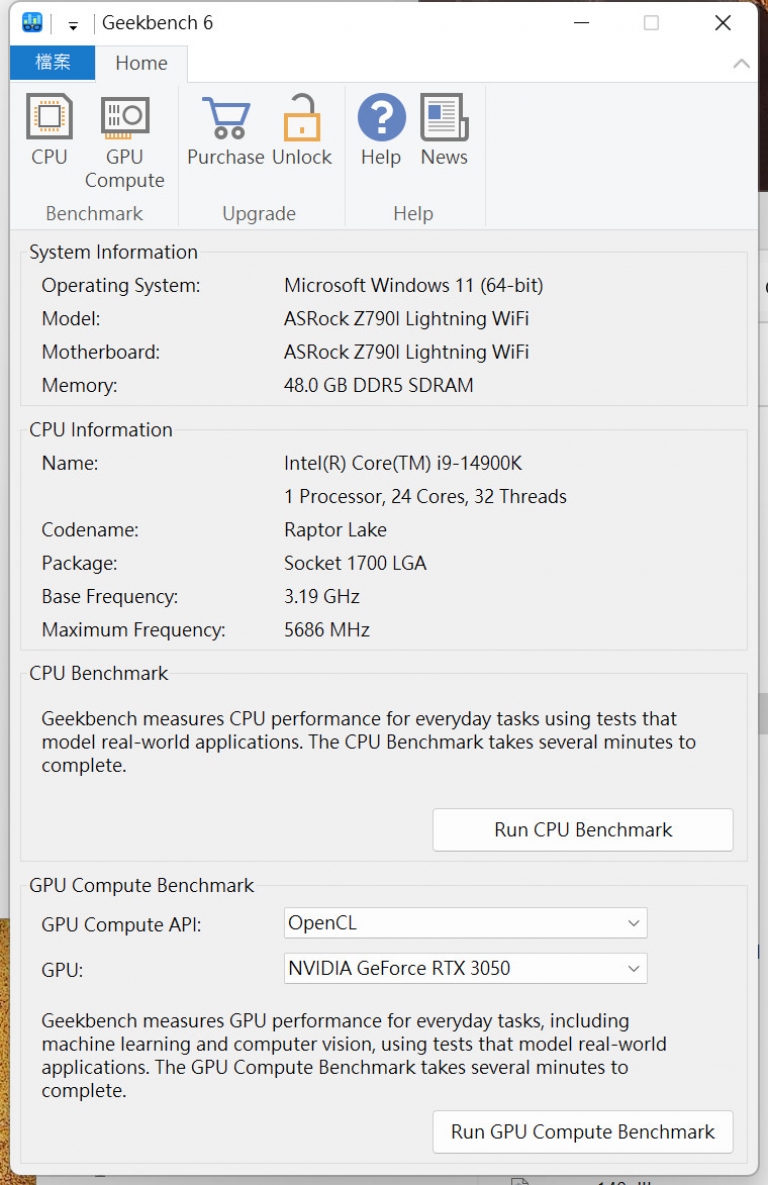
Task: Click Run GPU Compute Benchmark button
Action: (583, 1131)
